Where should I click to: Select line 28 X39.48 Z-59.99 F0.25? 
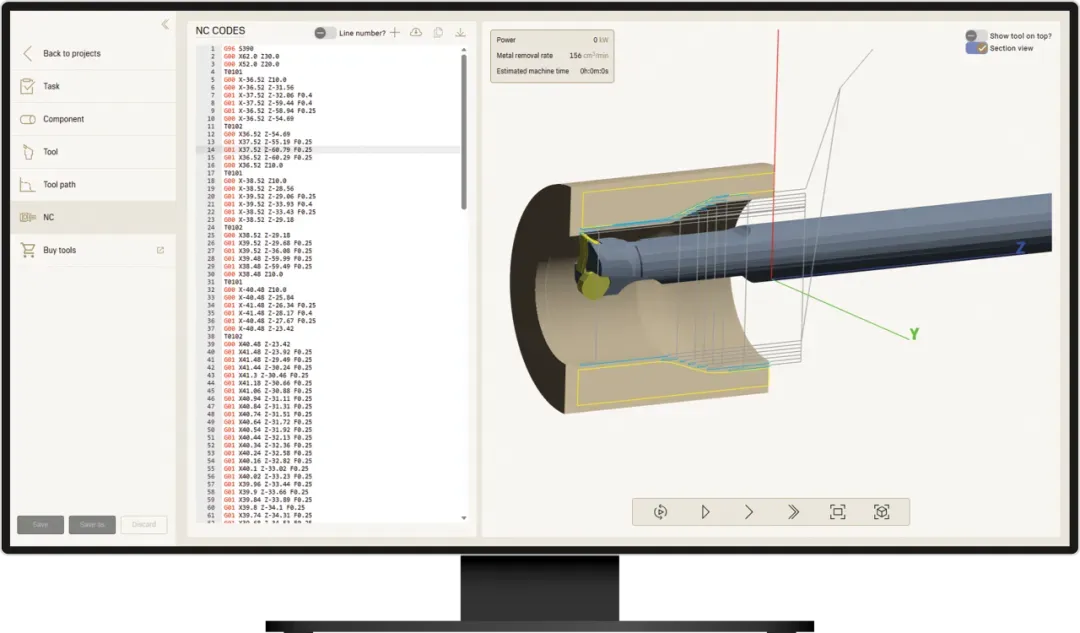point(267,258)
